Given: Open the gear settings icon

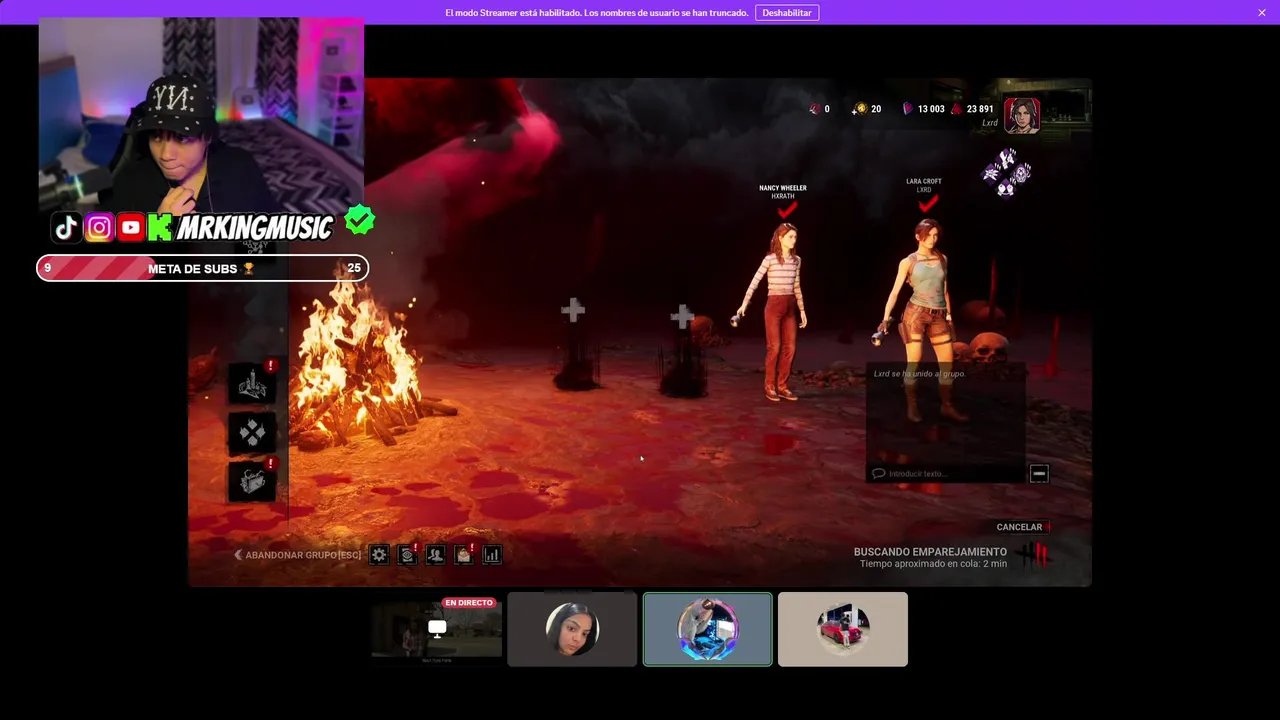Looking at the screenshot, I should (379, 554).
